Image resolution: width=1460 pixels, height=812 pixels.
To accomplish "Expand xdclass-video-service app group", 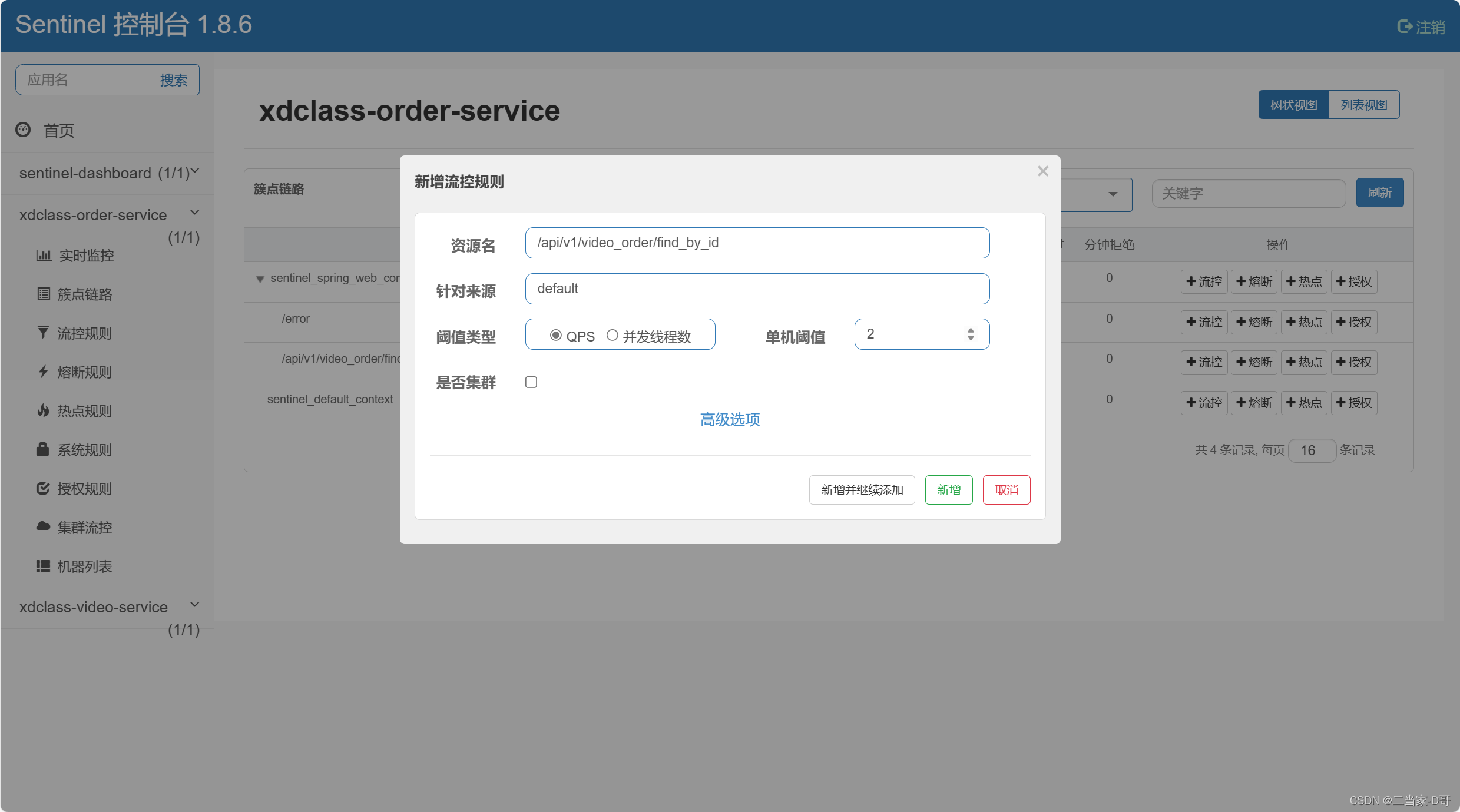I will 195,605.
